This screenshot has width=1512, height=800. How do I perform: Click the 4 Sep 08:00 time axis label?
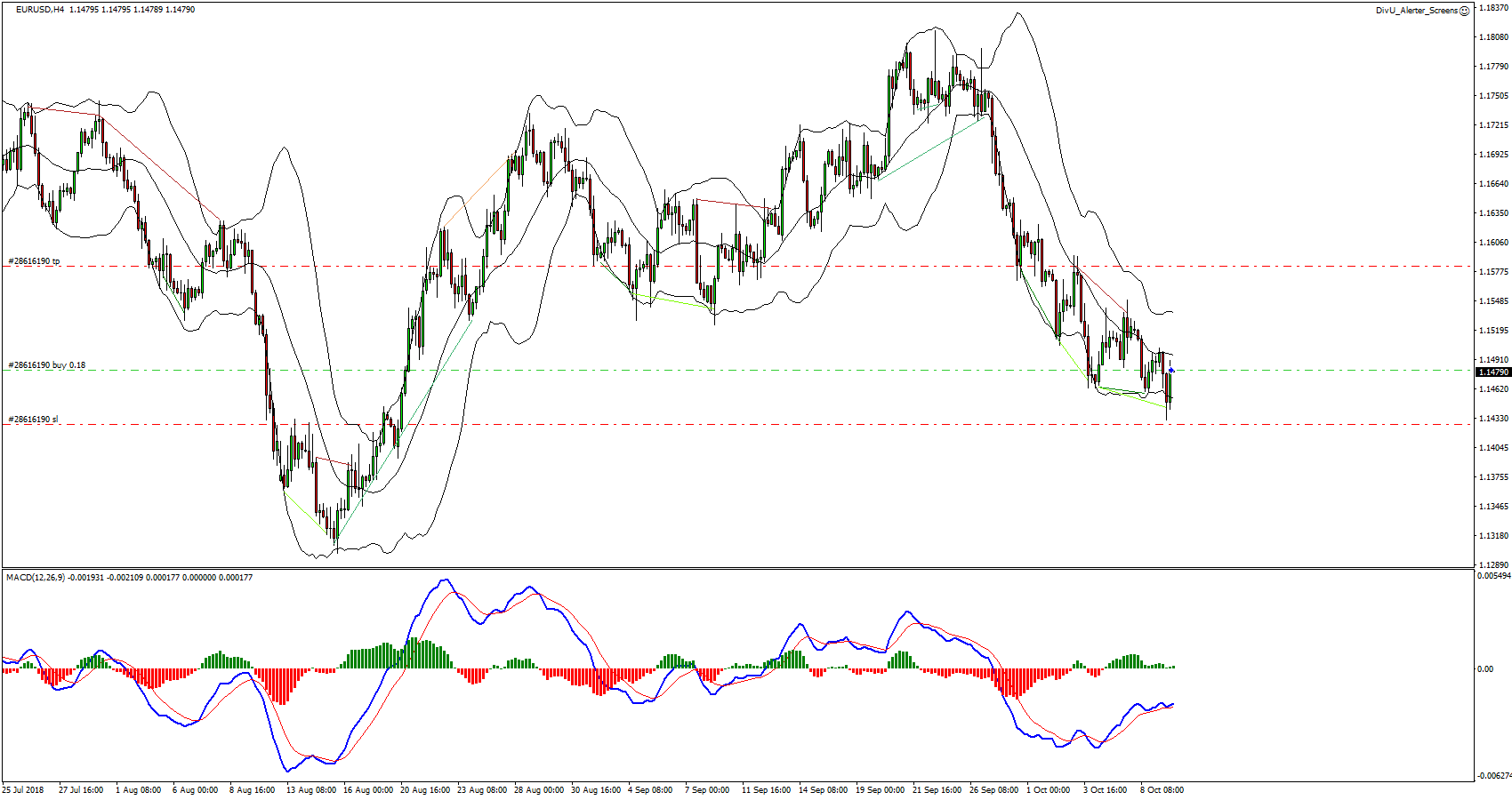point(650,789)
